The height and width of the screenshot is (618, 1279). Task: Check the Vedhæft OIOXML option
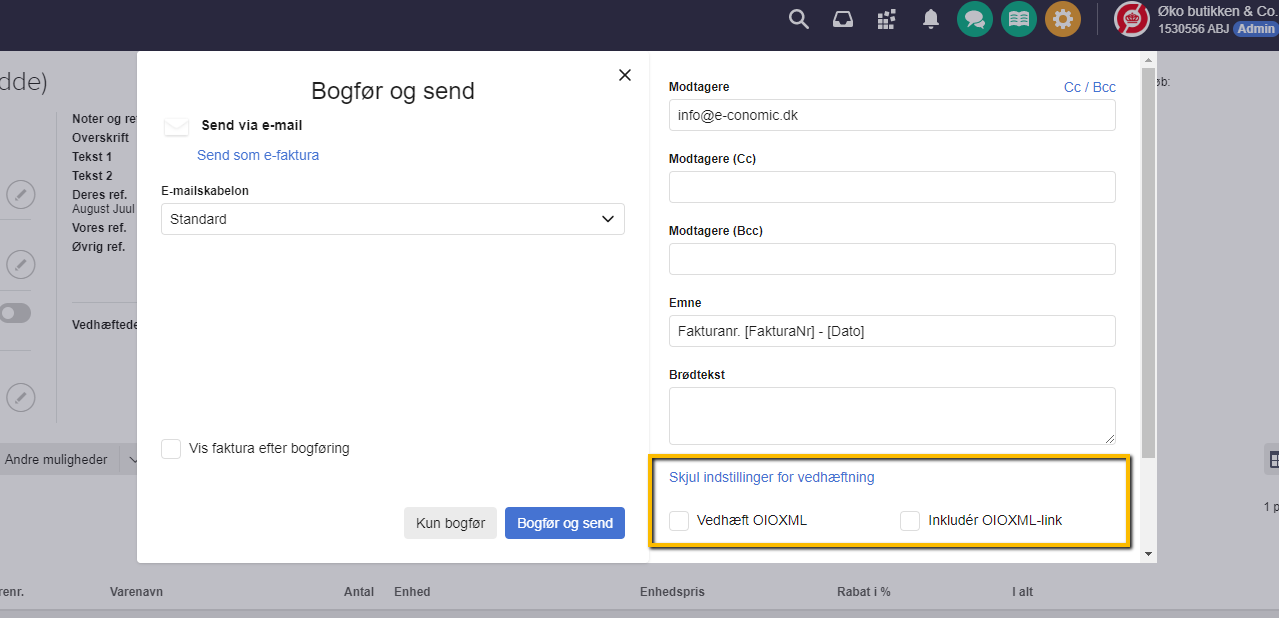coord(679,521)
